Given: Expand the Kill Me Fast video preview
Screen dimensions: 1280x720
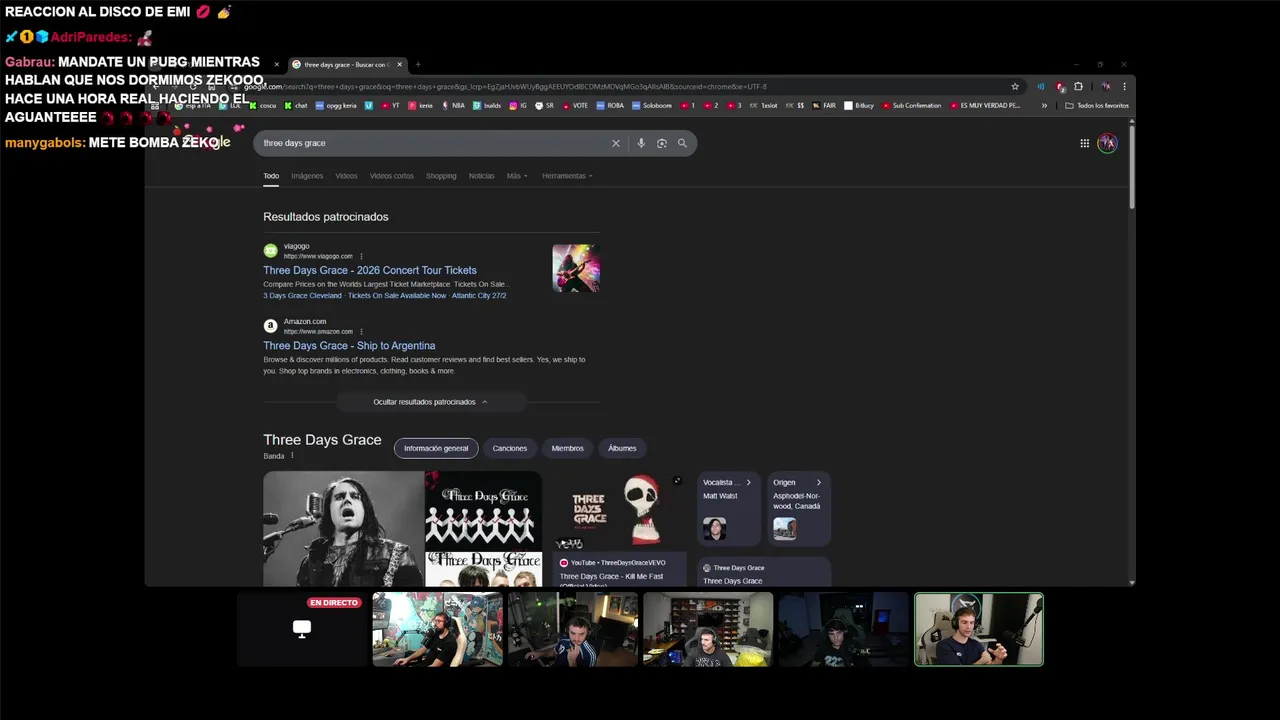Looking at the screenshot, I should (x=677, y=481).
